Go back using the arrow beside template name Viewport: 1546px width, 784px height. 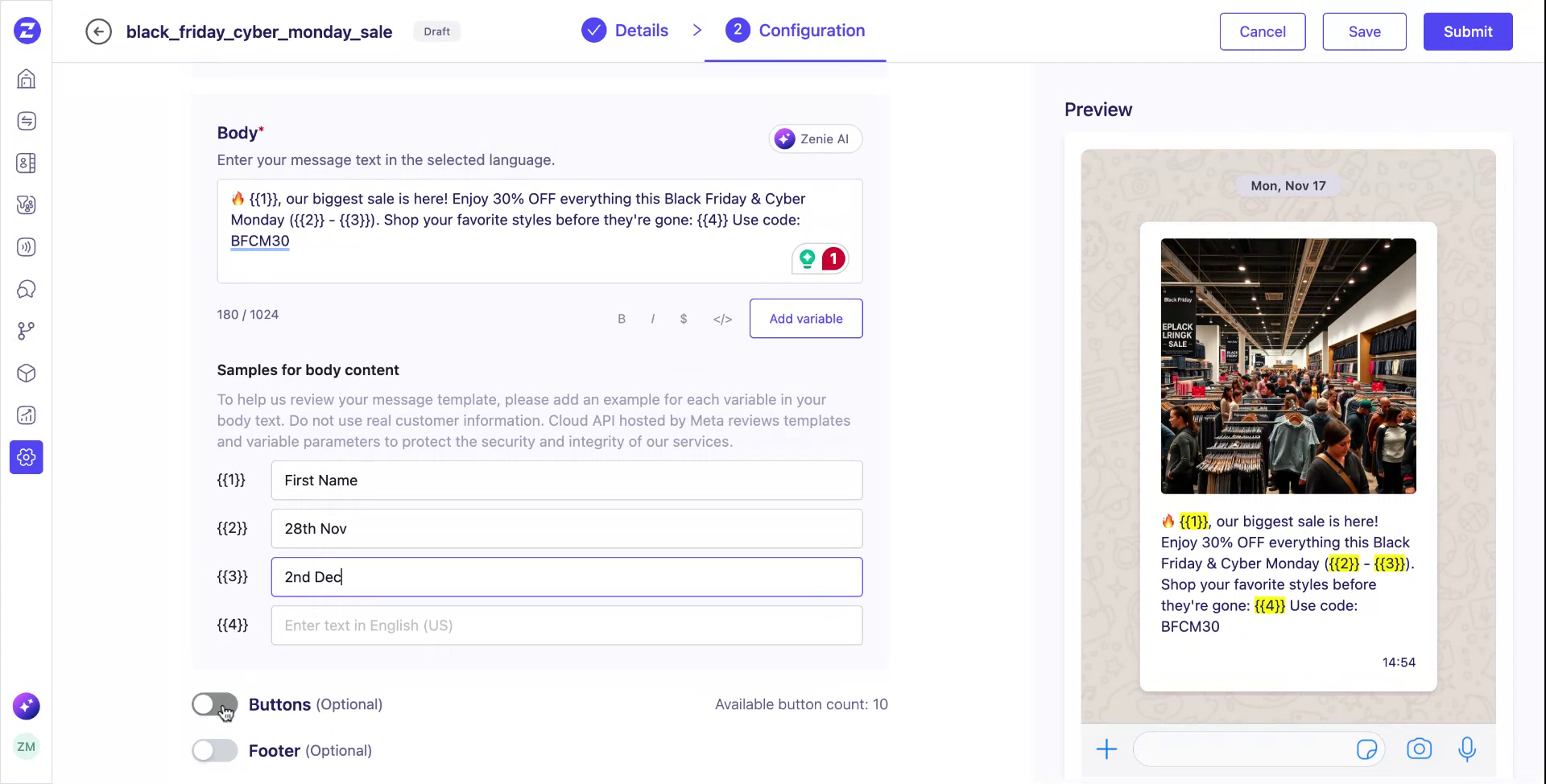coord(98,31)
